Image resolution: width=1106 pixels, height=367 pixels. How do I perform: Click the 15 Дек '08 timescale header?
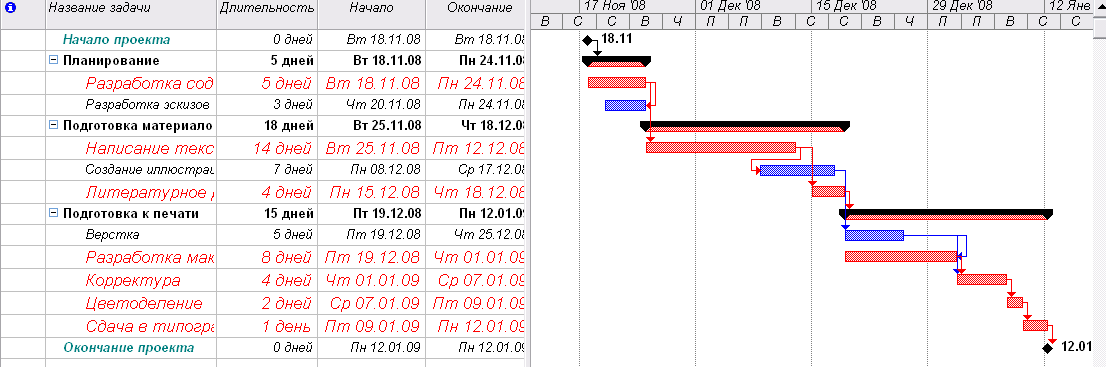869,6
